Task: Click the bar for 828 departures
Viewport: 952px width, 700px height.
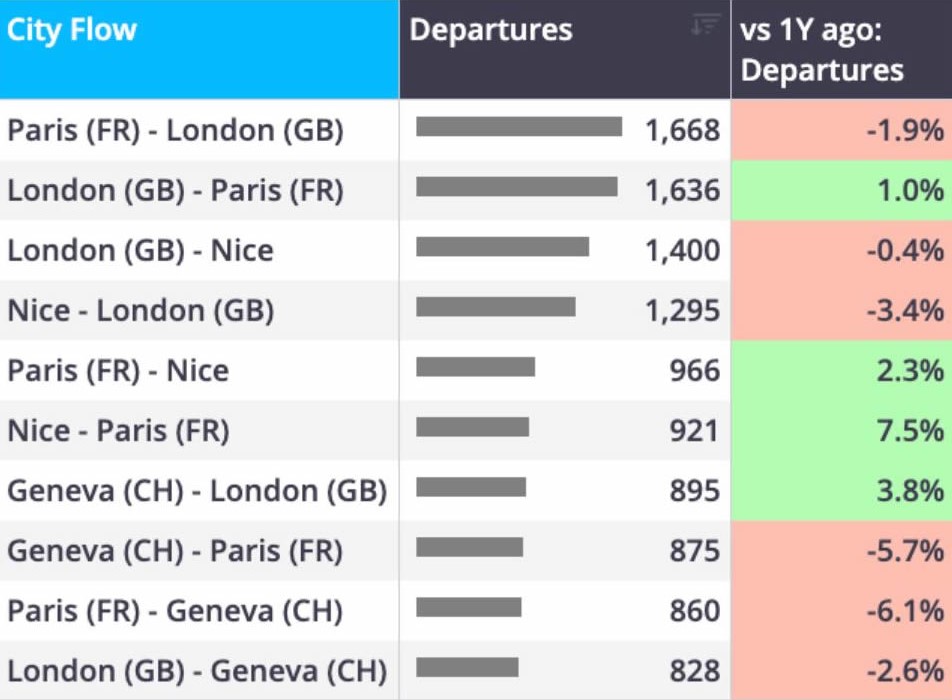Action: point(467,667)
